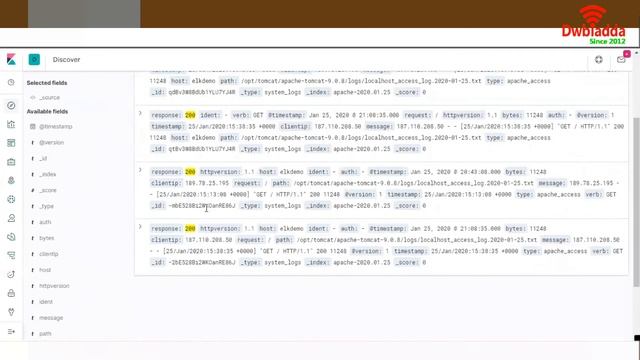Open the Machine Learning icon in sidebar

(x=11, y=199)
